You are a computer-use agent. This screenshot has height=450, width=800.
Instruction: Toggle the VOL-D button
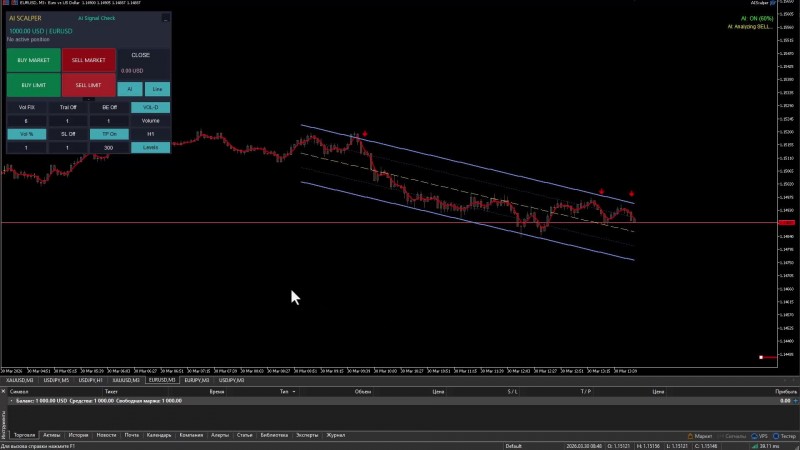coord(151,108)
